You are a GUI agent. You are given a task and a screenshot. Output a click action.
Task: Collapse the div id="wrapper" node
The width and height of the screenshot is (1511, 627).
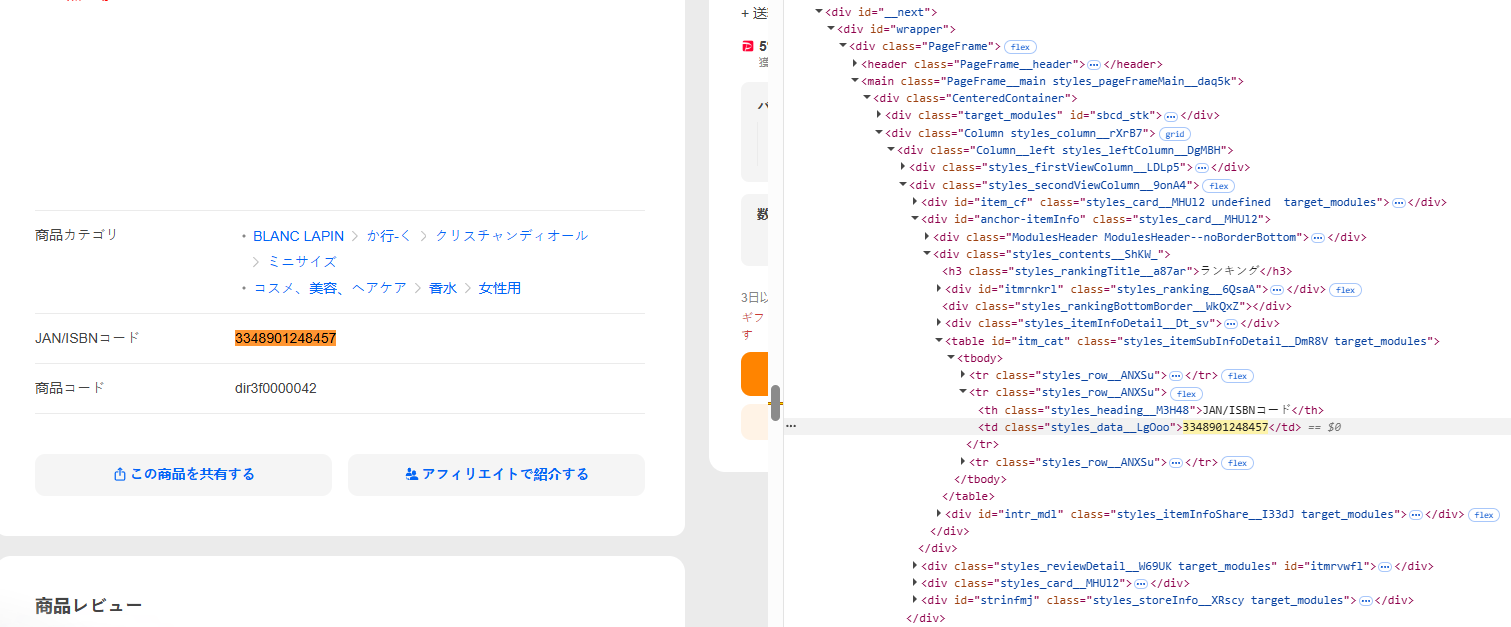[831, 29]
